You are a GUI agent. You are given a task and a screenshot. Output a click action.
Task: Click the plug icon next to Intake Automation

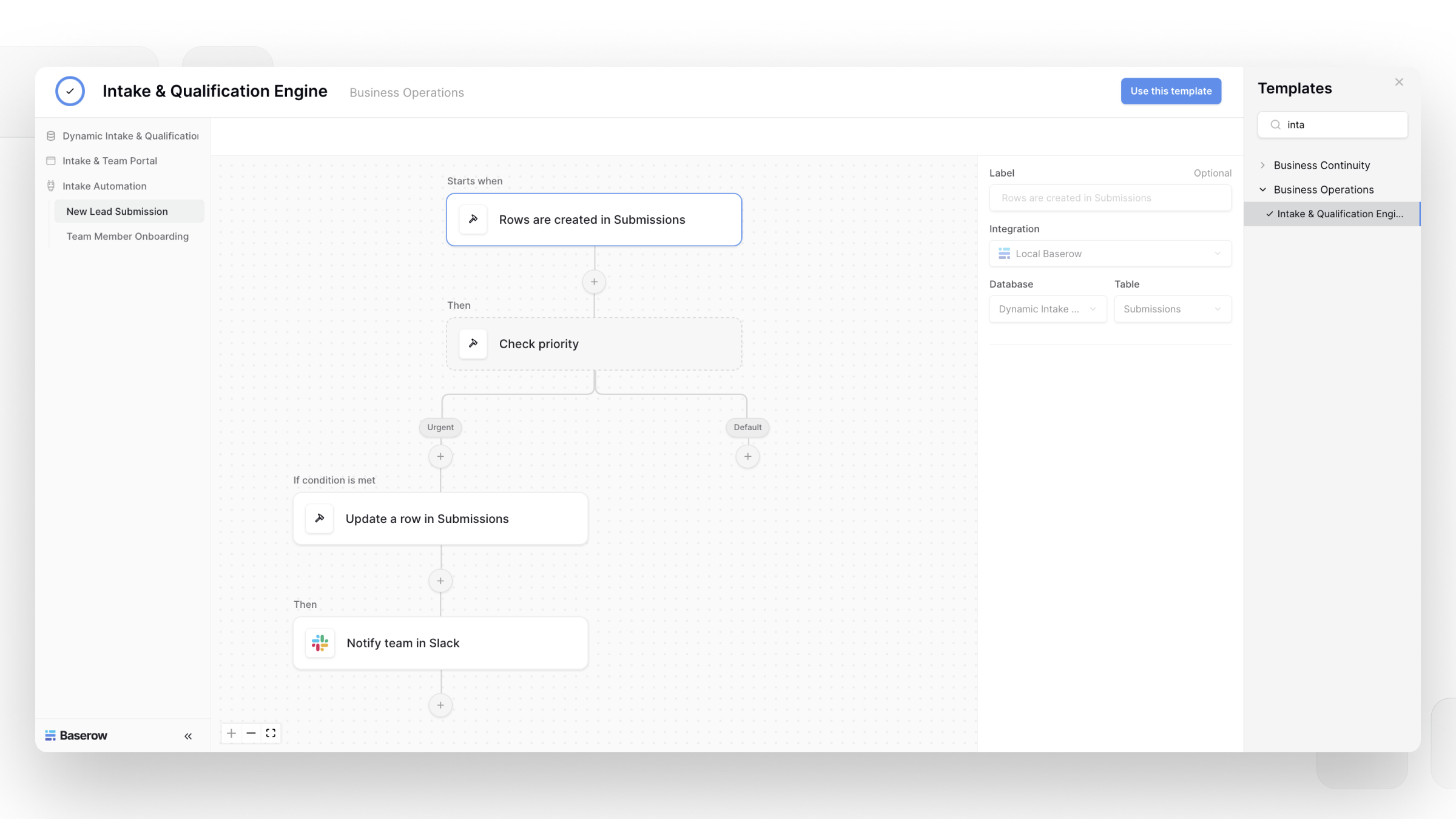51,186
